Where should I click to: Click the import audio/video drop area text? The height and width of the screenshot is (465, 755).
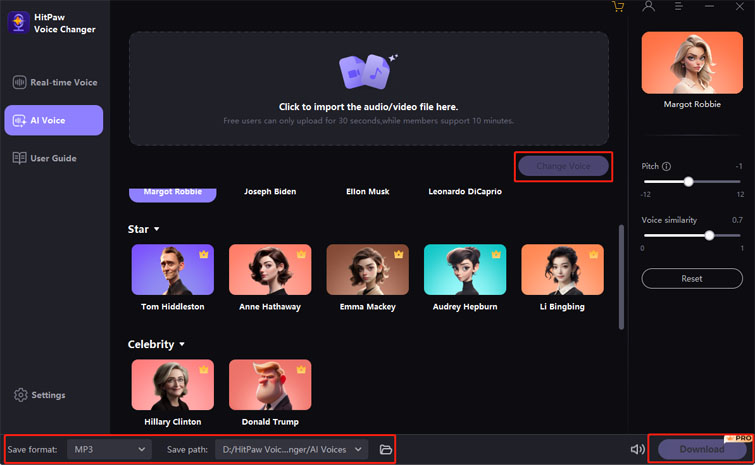[368, 107]
